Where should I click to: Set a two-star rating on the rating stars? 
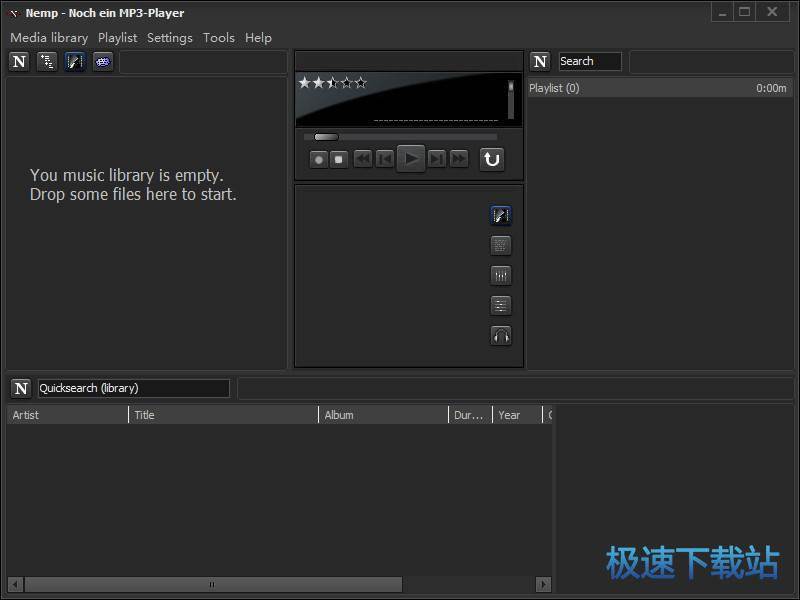click(322, 82)
